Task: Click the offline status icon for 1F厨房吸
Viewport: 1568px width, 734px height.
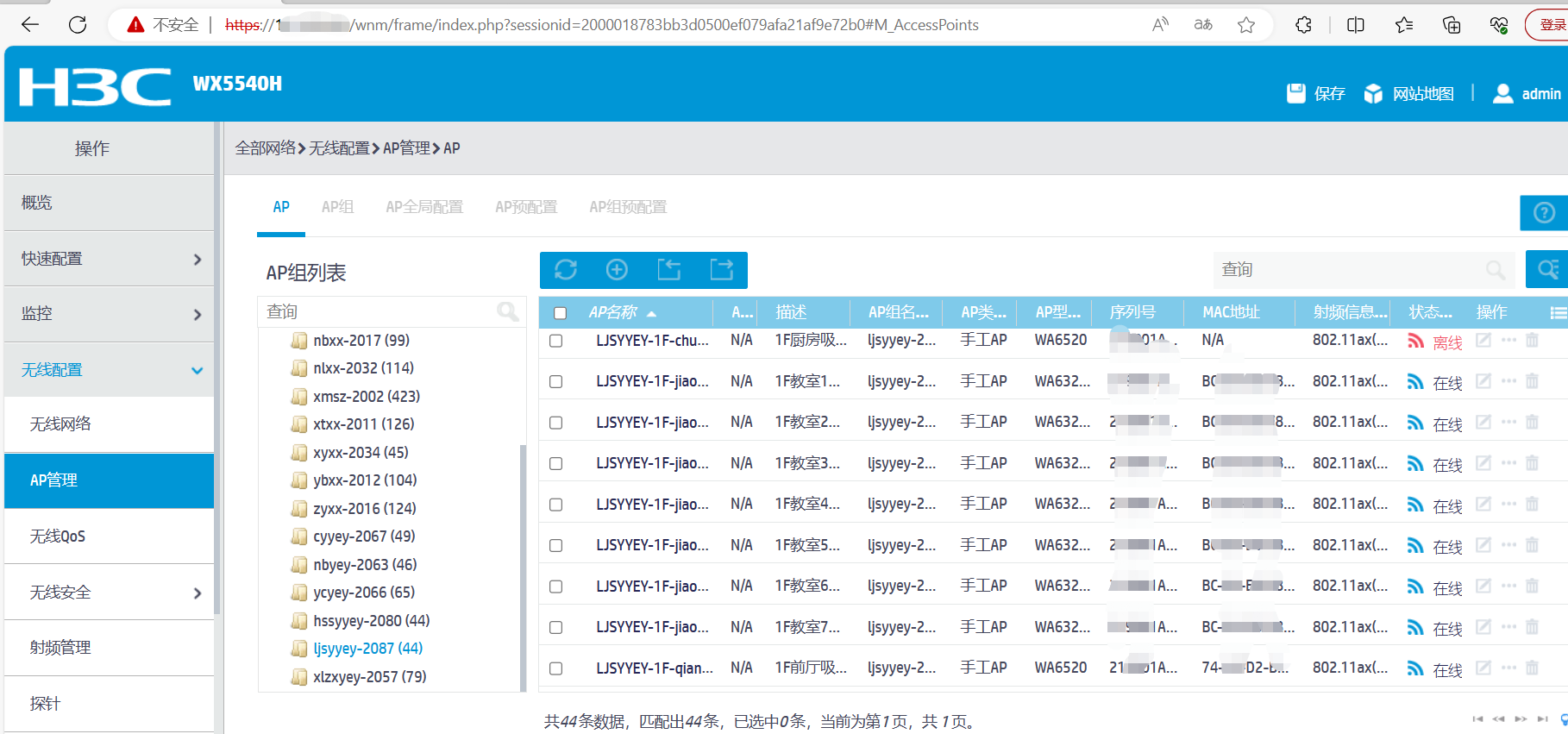Action: (1415, 341)
